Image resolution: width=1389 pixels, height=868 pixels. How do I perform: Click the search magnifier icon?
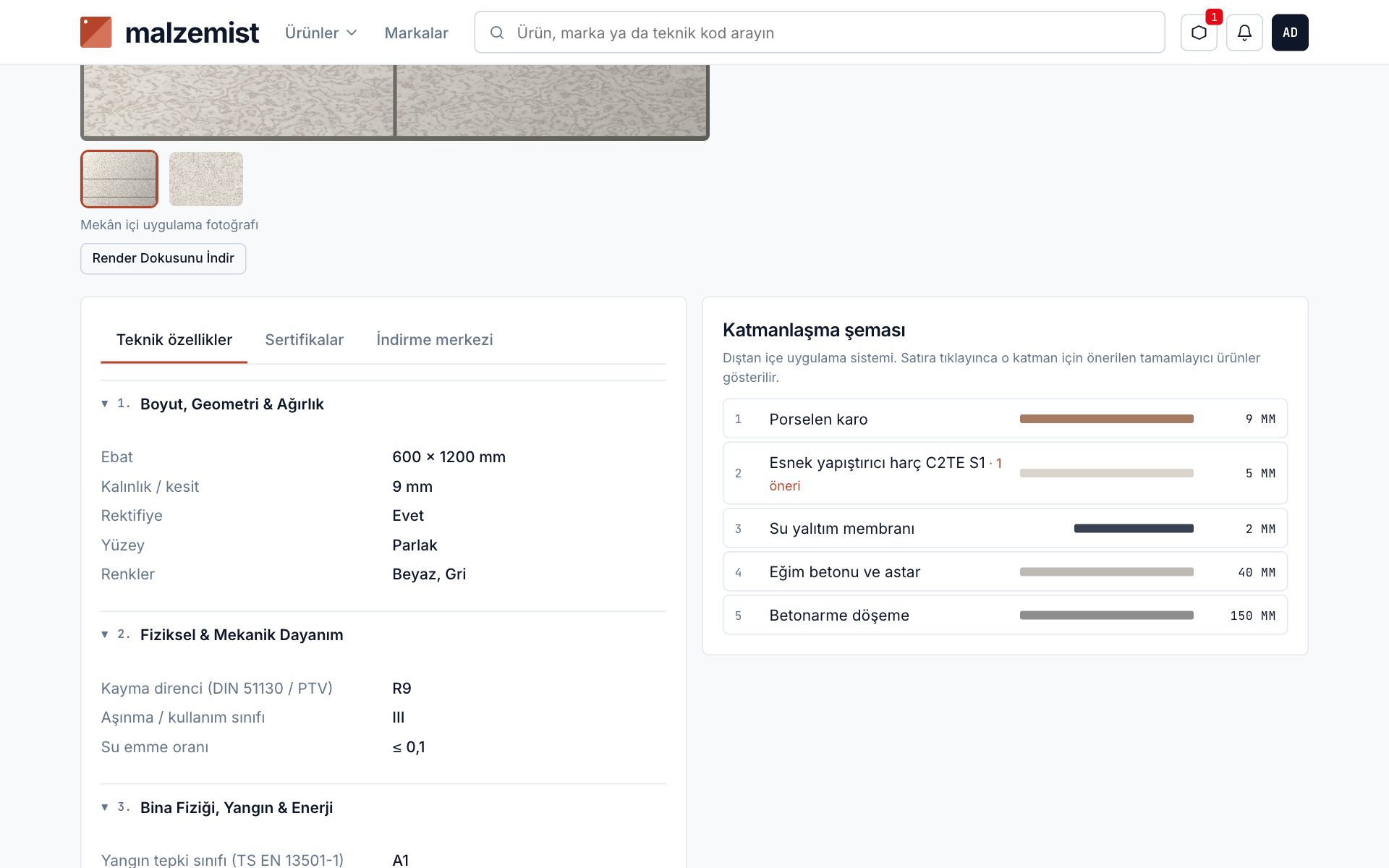497,33
